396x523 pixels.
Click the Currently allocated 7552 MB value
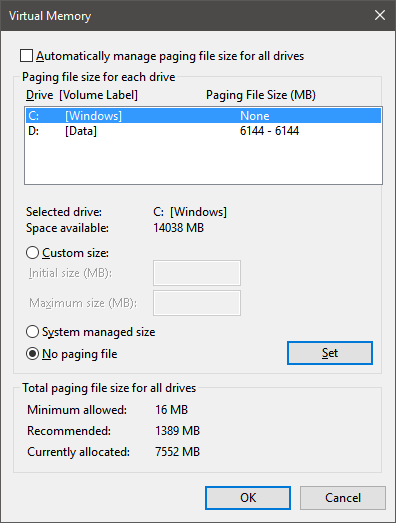click(x=177, y=452)
